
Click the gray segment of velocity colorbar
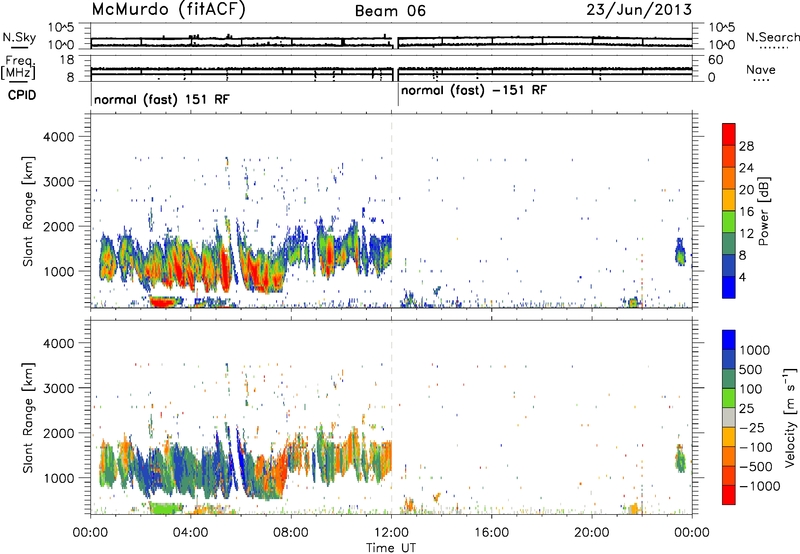(x=729, y=417)
